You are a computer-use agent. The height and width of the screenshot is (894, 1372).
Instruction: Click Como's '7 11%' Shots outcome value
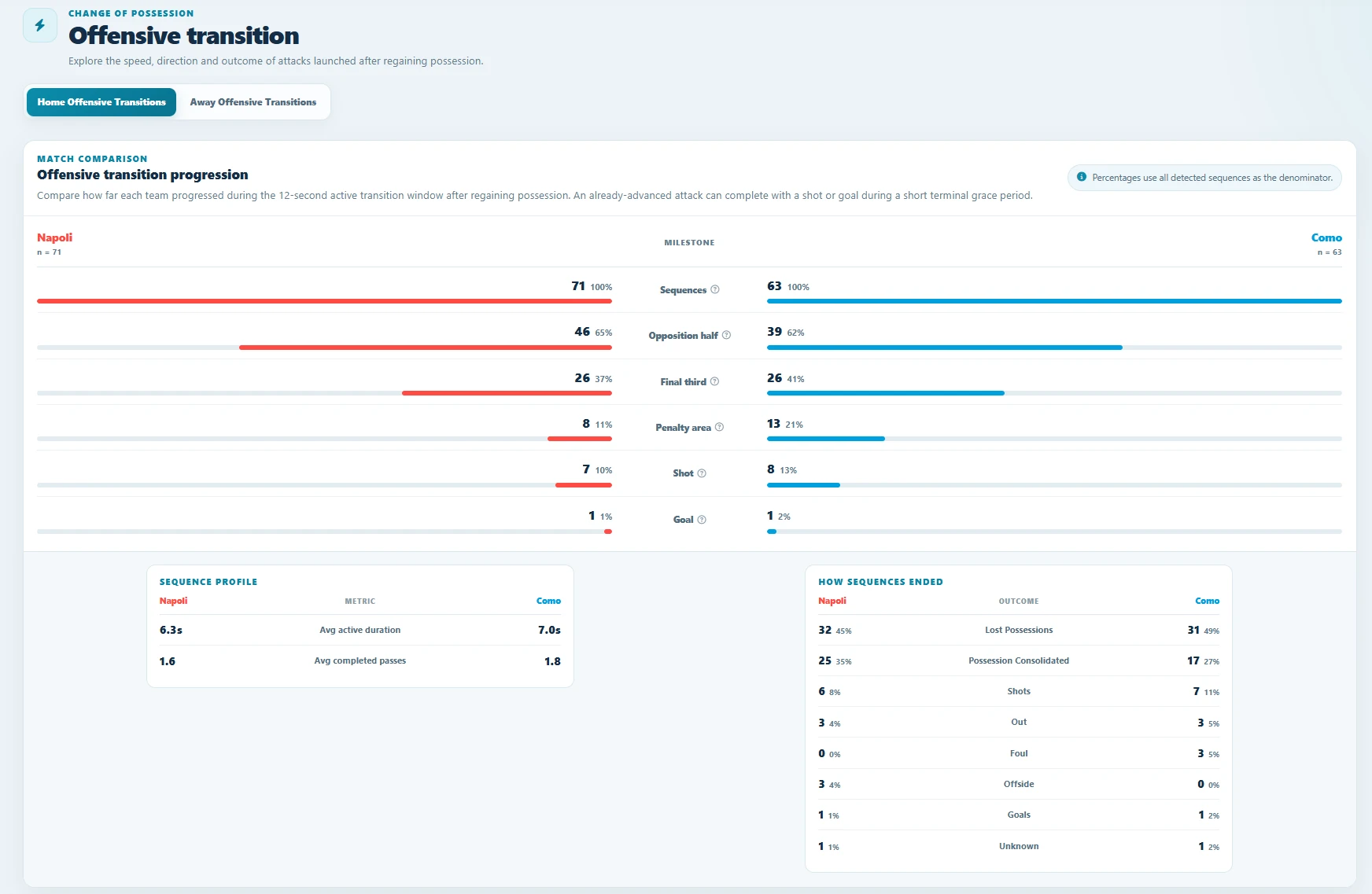1206,691
